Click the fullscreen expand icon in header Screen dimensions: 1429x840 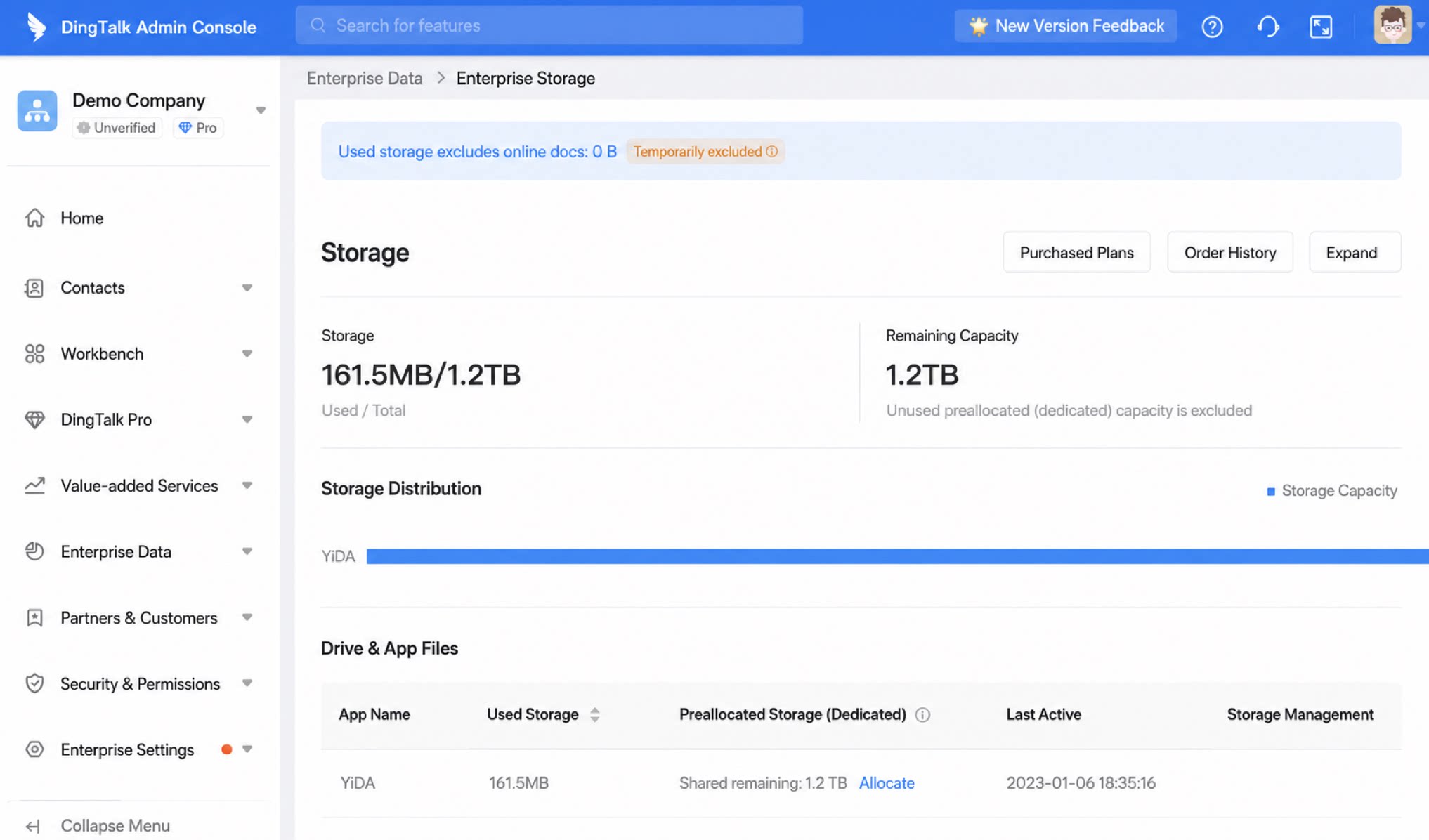tap(1321, 27)
